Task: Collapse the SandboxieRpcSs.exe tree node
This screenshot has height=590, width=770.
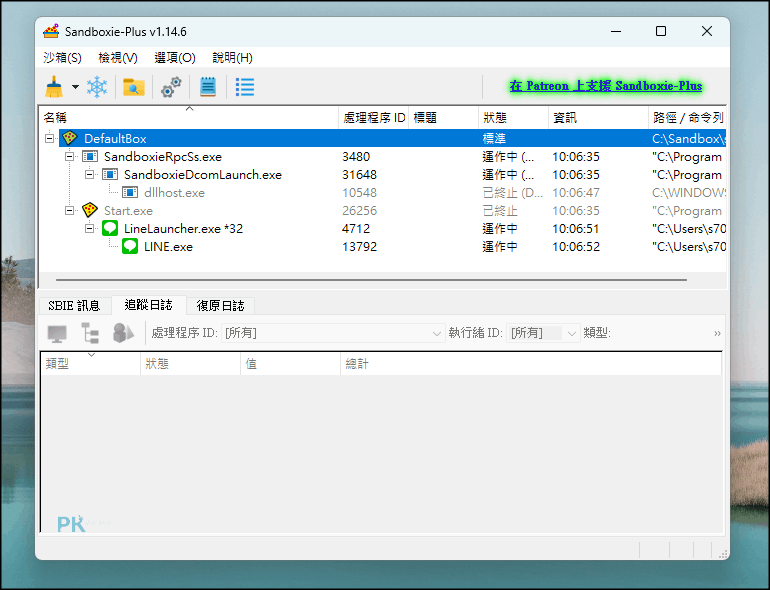Action: pyautogui.click(x=70, y=157)
